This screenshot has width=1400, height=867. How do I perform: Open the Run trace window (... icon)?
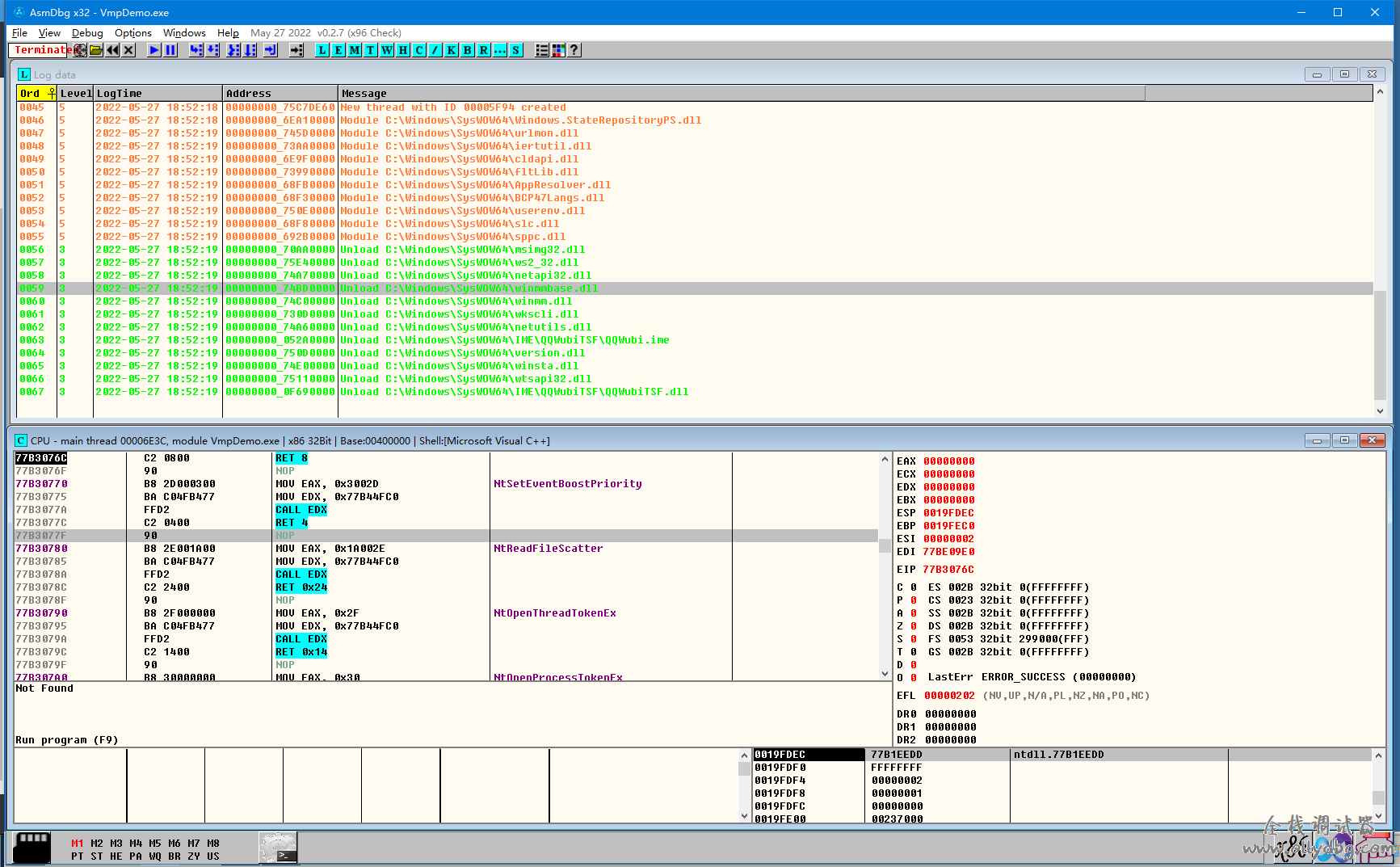point(500,50)
